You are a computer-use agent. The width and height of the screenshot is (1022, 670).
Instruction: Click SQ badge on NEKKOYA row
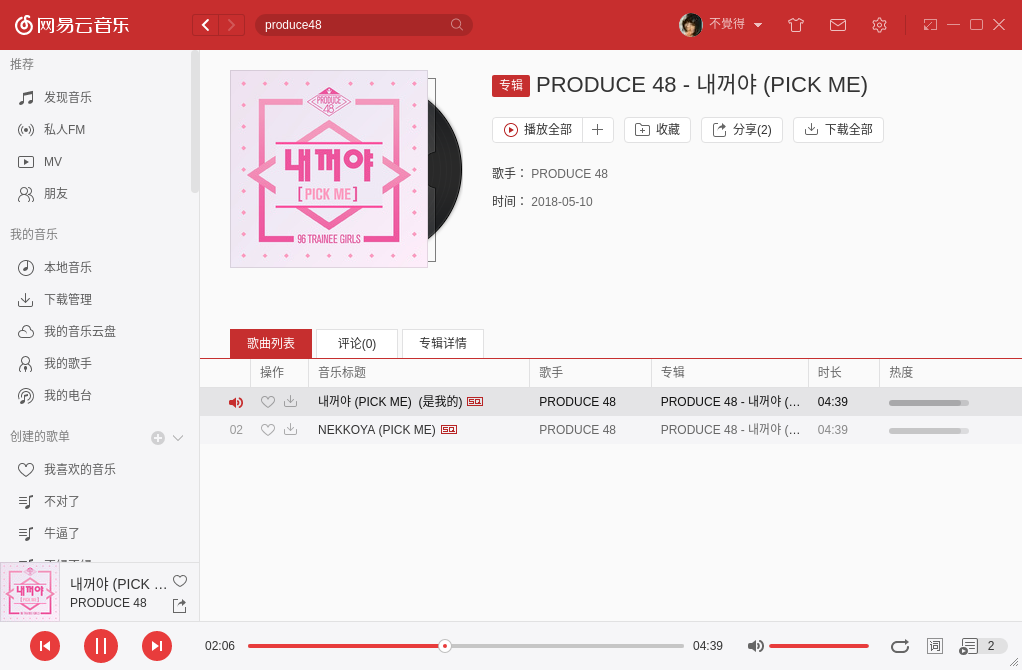(x=449, y=430)
